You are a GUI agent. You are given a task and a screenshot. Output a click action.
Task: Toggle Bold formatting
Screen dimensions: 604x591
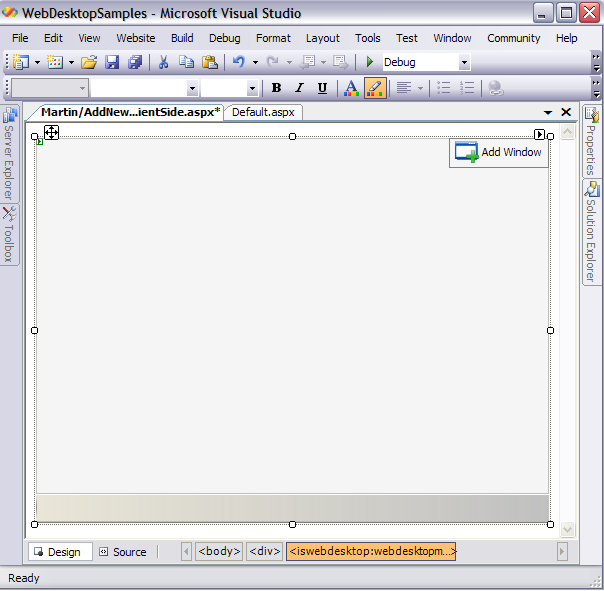[276, 88]
